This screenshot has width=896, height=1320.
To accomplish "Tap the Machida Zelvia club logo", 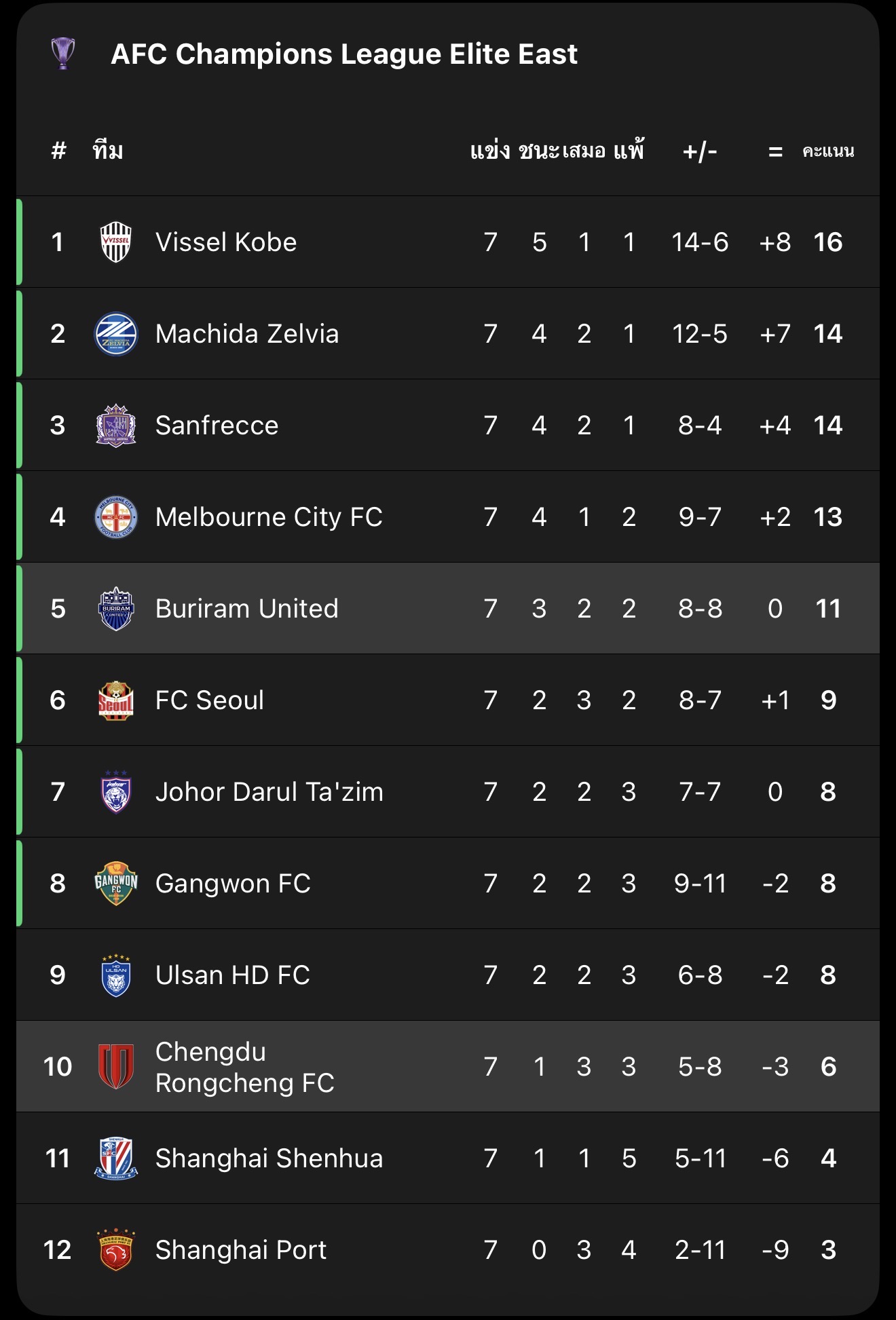I will click(x=116, y=334).
